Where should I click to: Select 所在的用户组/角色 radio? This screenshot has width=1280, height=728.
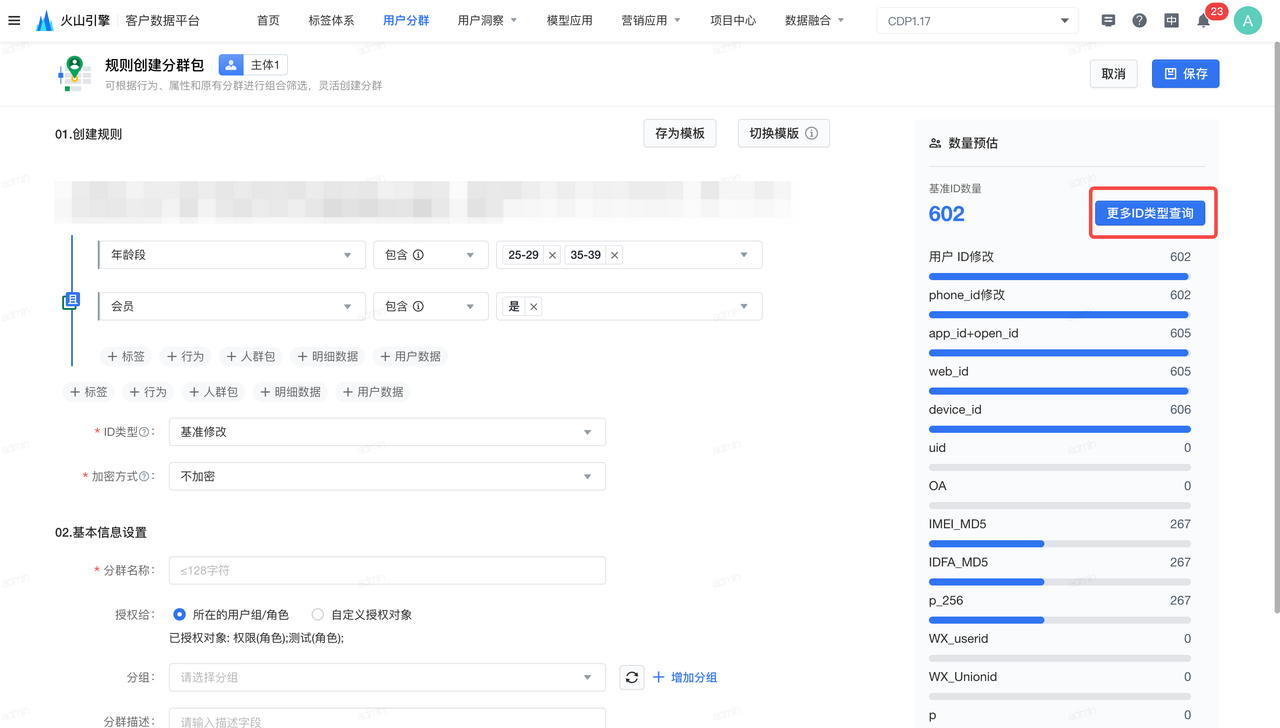pyautogui.click(x=180, y=615)
